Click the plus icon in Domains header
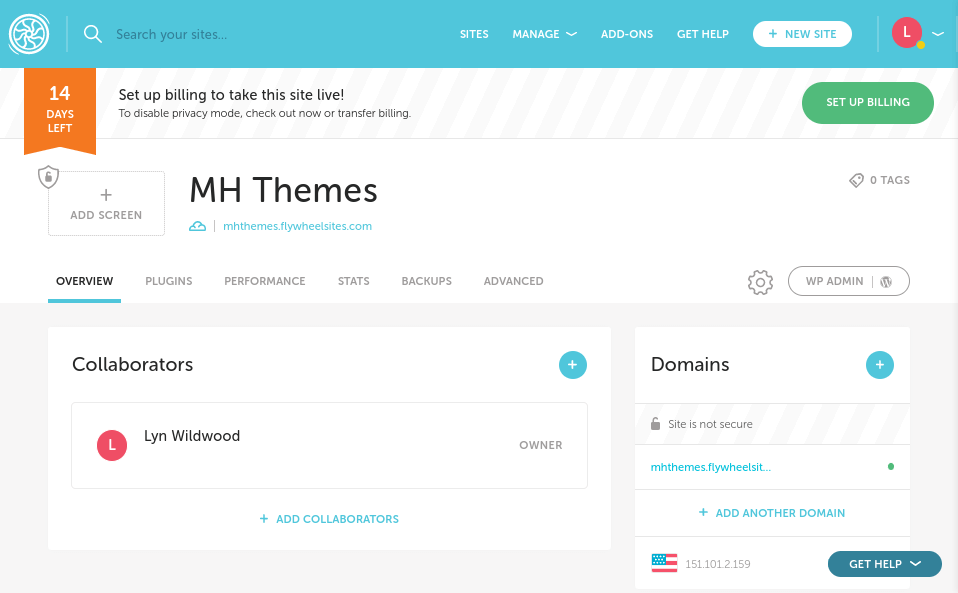This screenshot has height=593, width=958. tap(880, 365)
